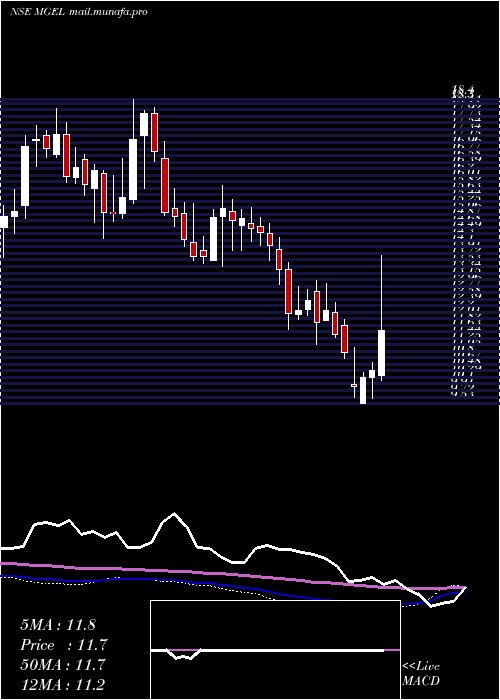Click the 50MA : 11.7 value
Viewport: 500px width, 700px height.
(63, 665)
